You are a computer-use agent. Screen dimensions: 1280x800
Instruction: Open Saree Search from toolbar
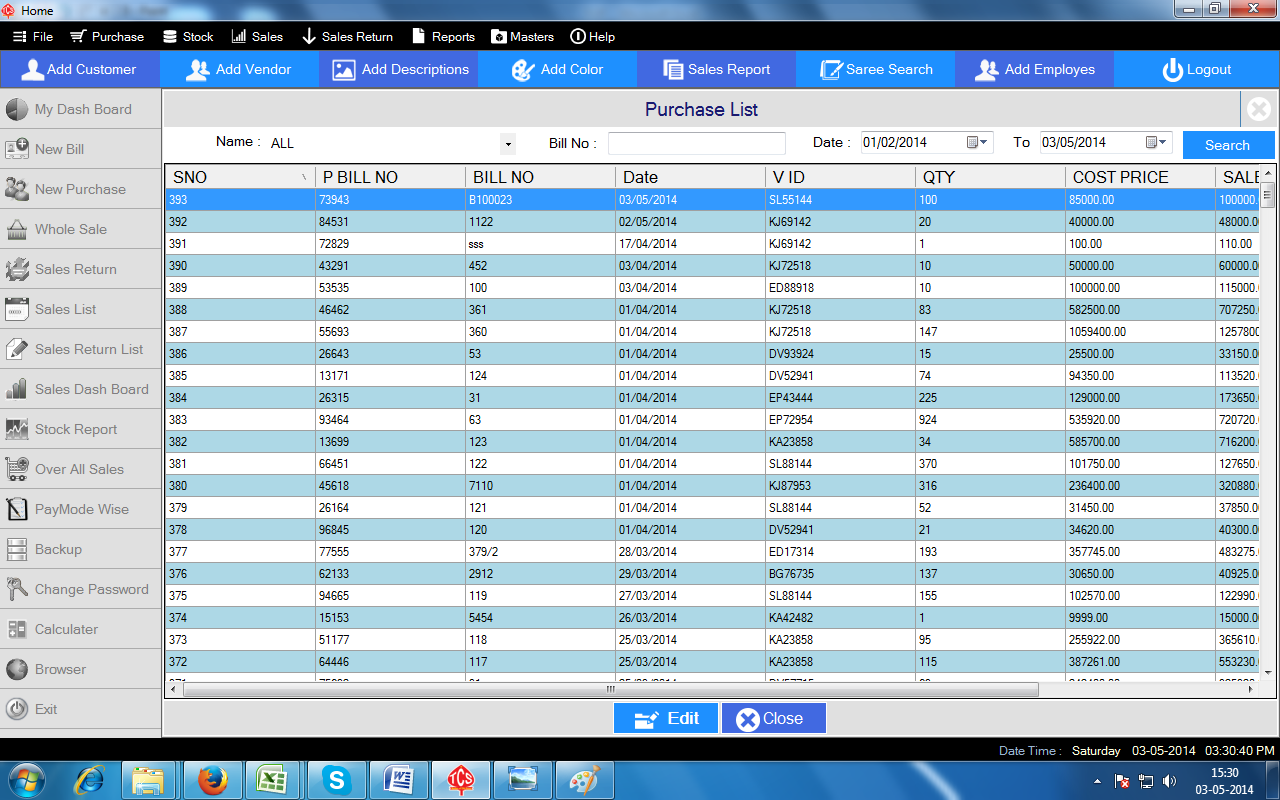click(876, 70)
